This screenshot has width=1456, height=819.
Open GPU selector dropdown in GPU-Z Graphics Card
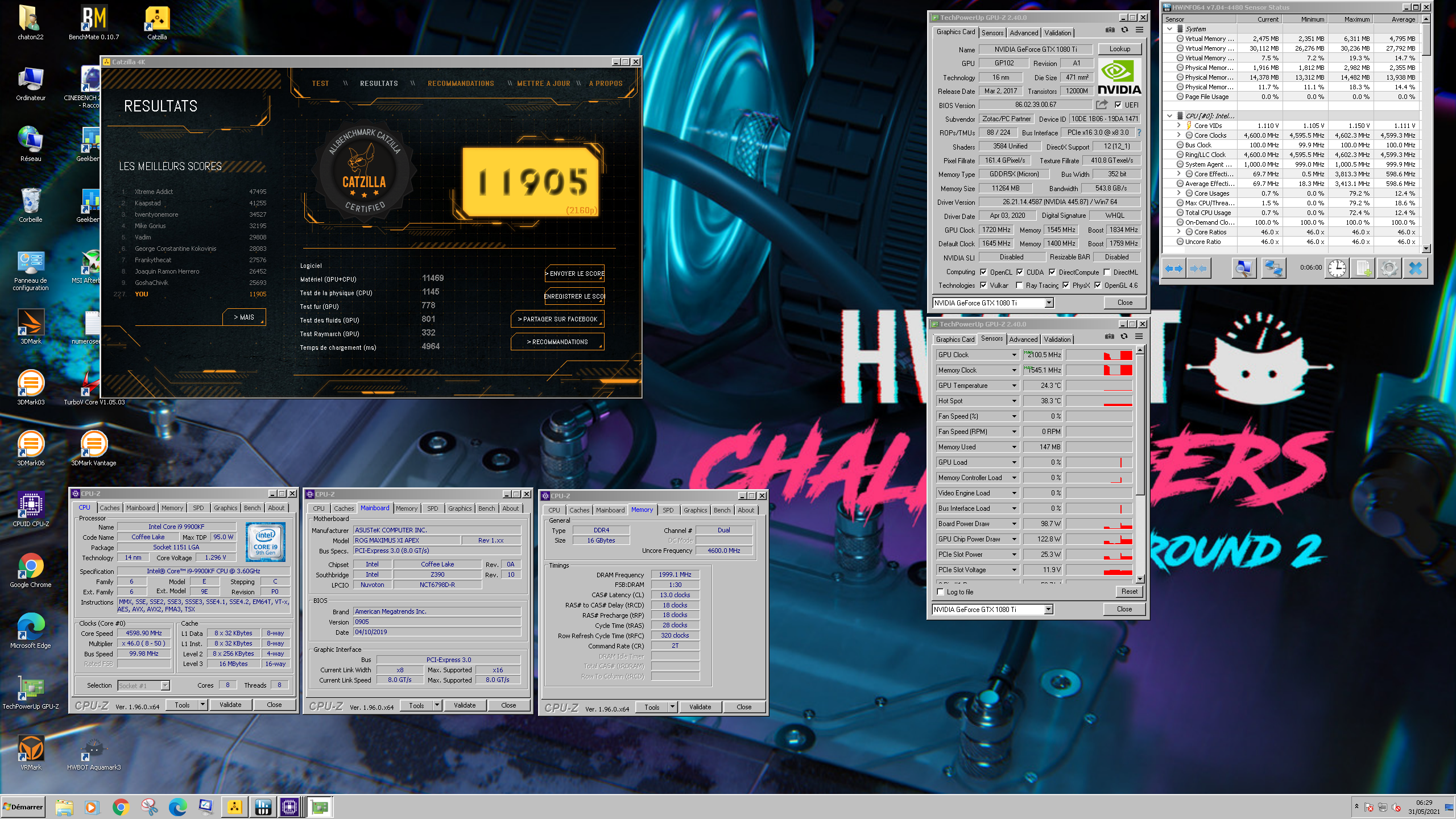click(1049, 303)
